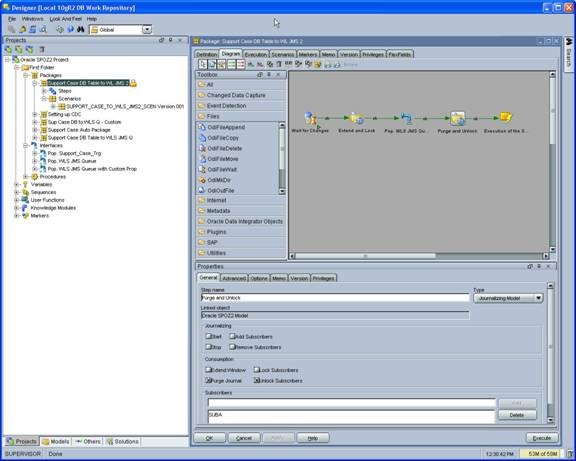Viewport: 576px width, 461px height.
Task: Click the pin icon in Toolbox panel header
Action: [269, 75]
